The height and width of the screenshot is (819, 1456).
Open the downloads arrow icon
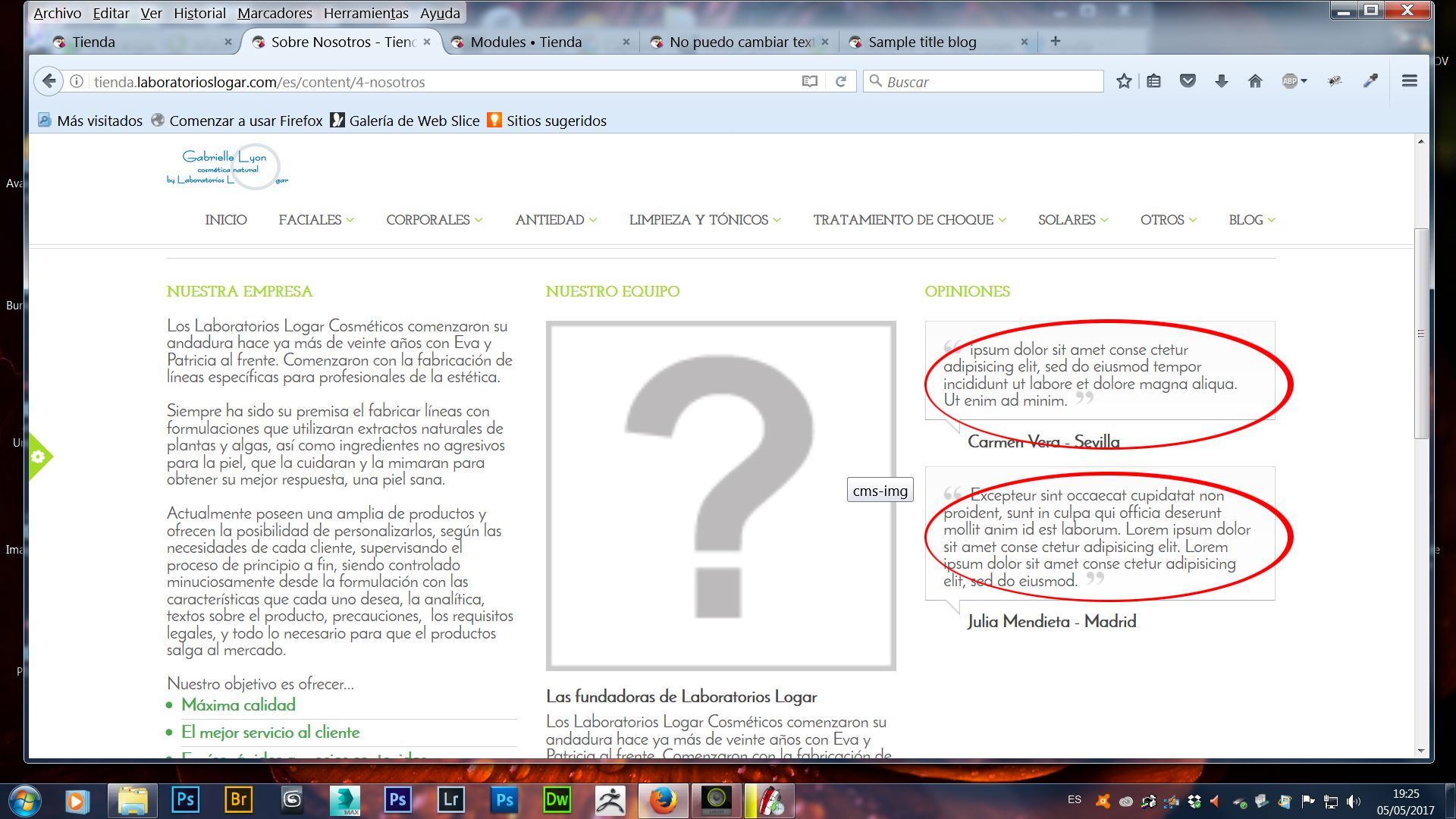(1221, 81)
